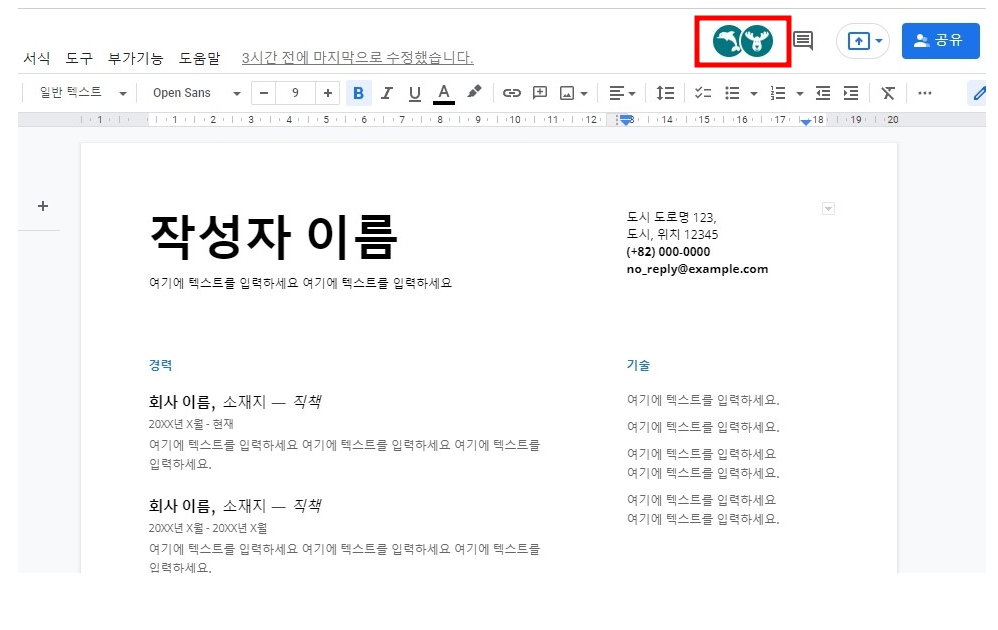Apply a numbered list
Screen dimensions: 998x630
(x=778, y=93)
